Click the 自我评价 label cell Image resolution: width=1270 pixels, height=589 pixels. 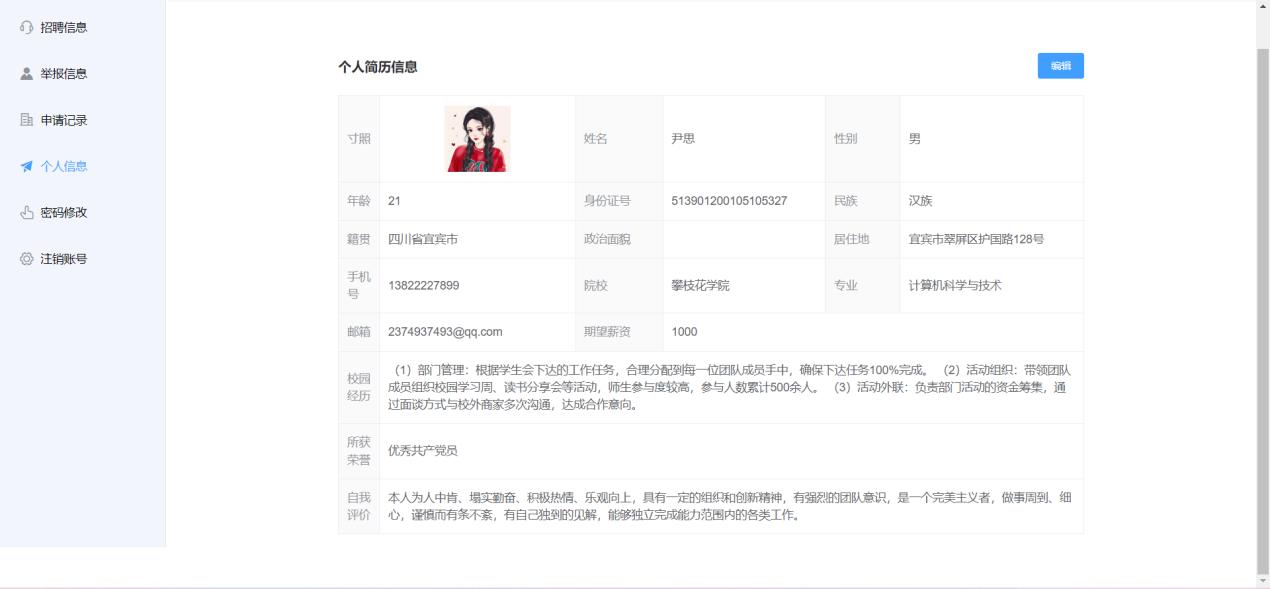pyautogui.click(x=359, y=506)
